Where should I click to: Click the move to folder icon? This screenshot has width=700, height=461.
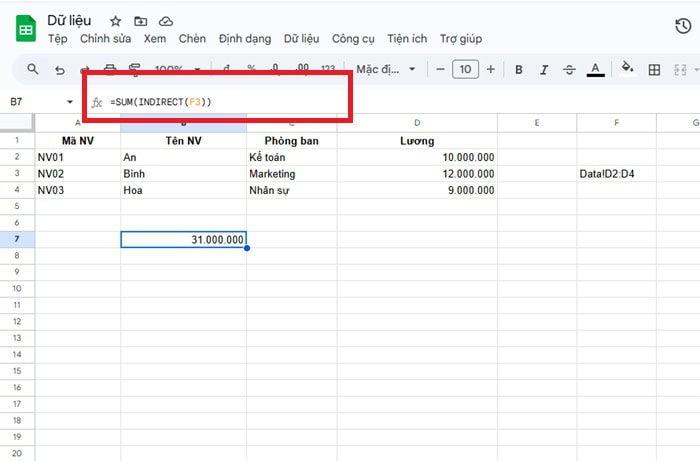[140, 21]
